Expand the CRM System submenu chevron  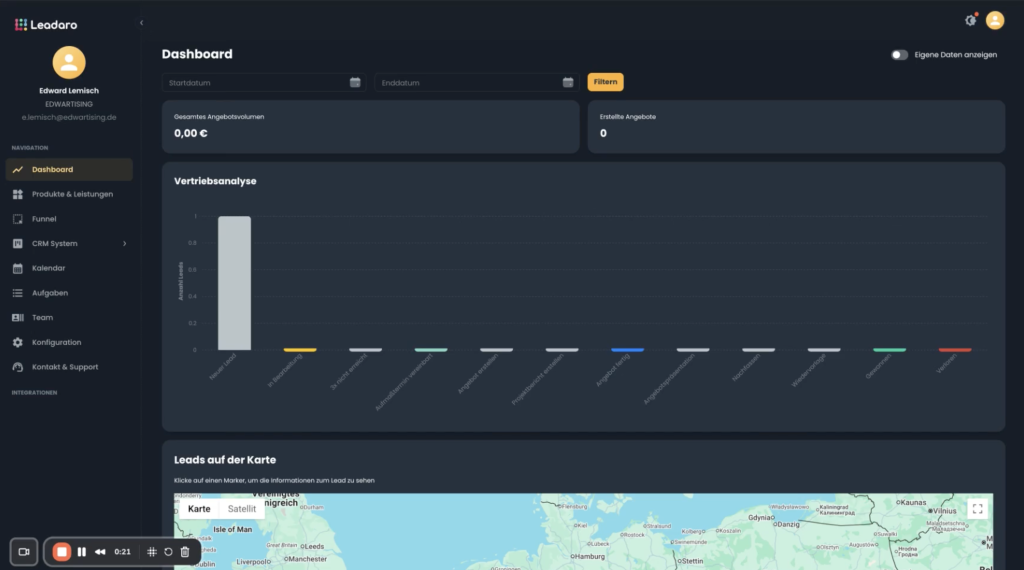[x=124, y=244]
